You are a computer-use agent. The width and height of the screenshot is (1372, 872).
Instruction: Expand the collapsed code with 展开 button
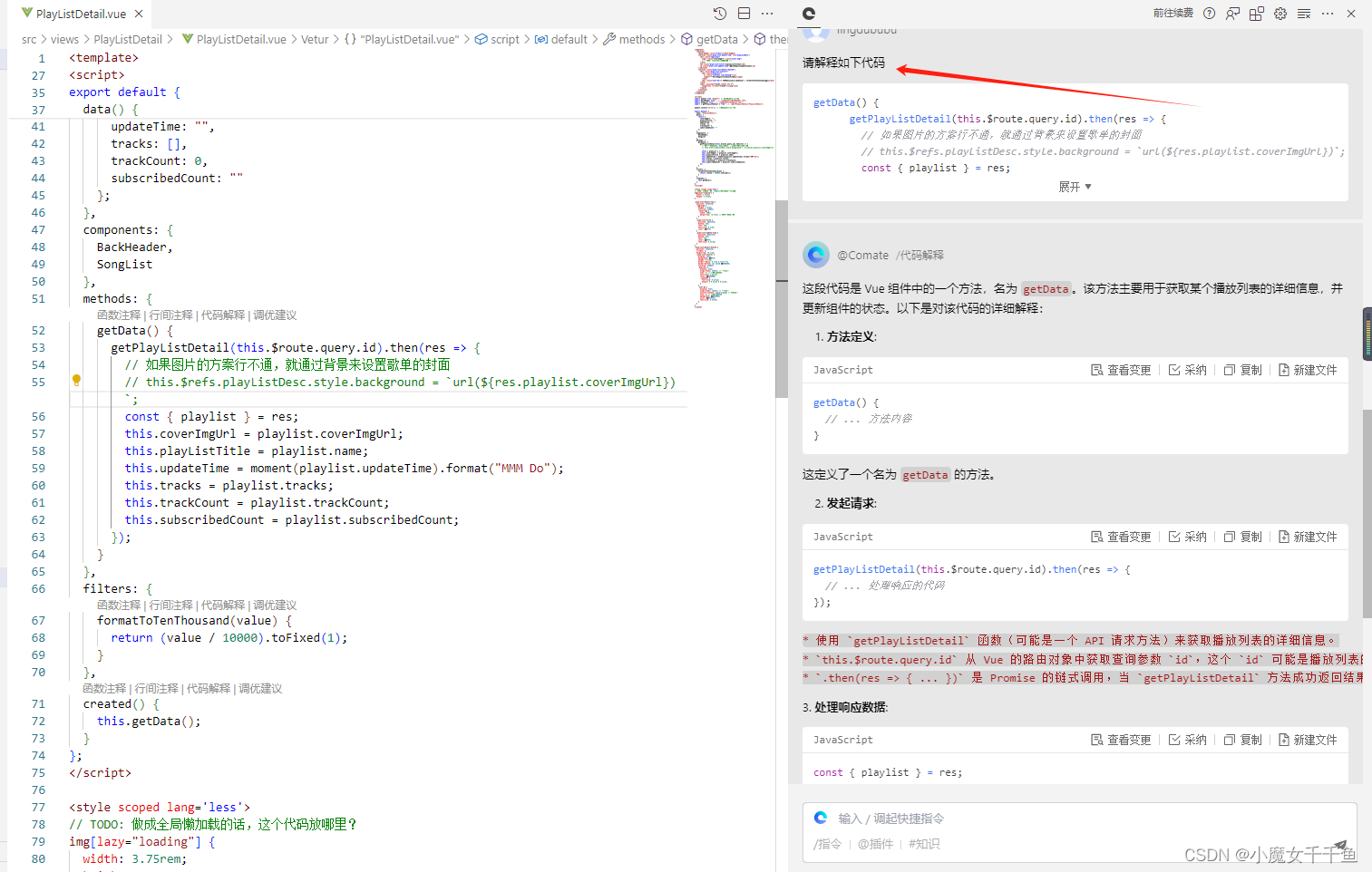coord(1075,187)
